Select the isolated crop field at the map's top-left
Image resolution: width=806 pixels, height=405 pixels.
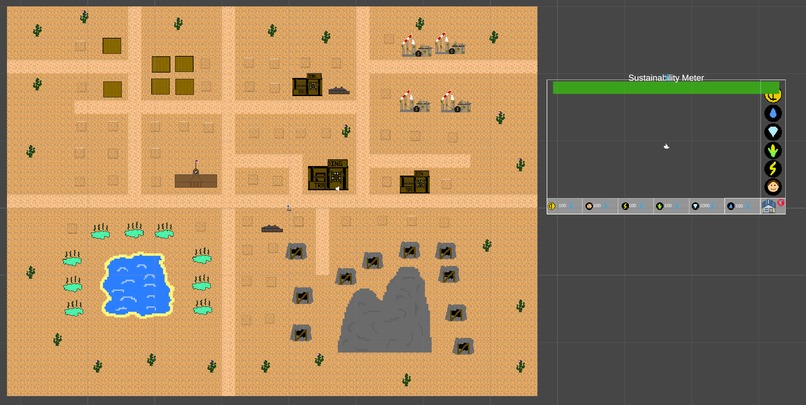coord(112,46)
